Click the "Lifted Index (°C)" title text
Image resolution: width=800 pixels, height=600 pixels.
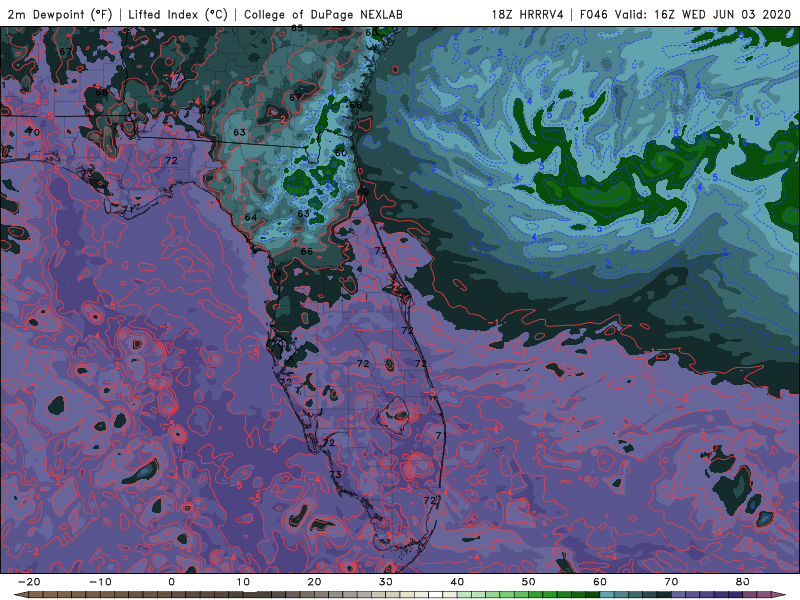178,14
